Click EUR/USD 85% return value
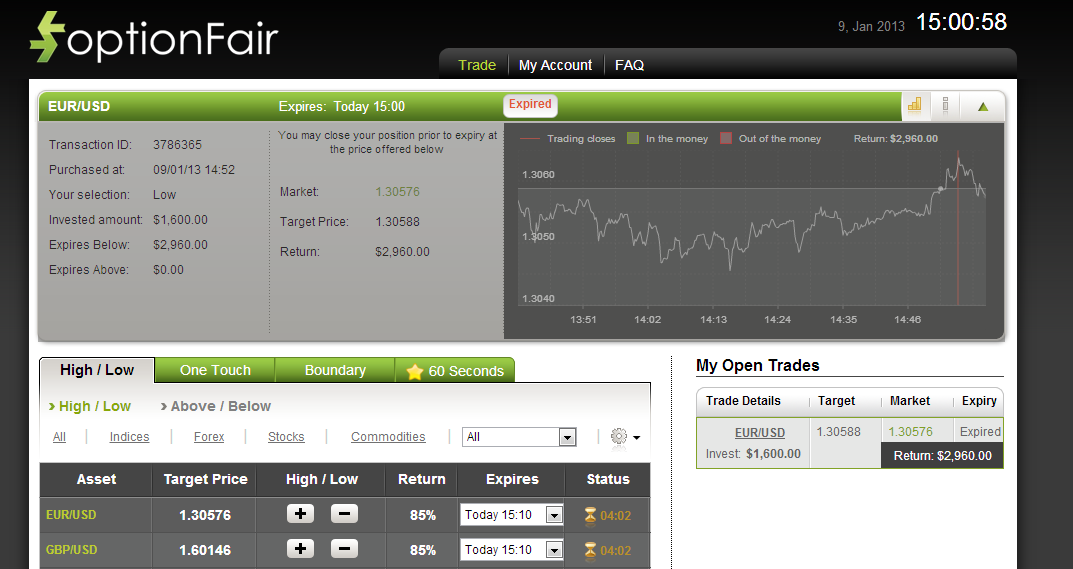Image resolution: width=1073 pixels, height=569 pixels. (422, 515)
